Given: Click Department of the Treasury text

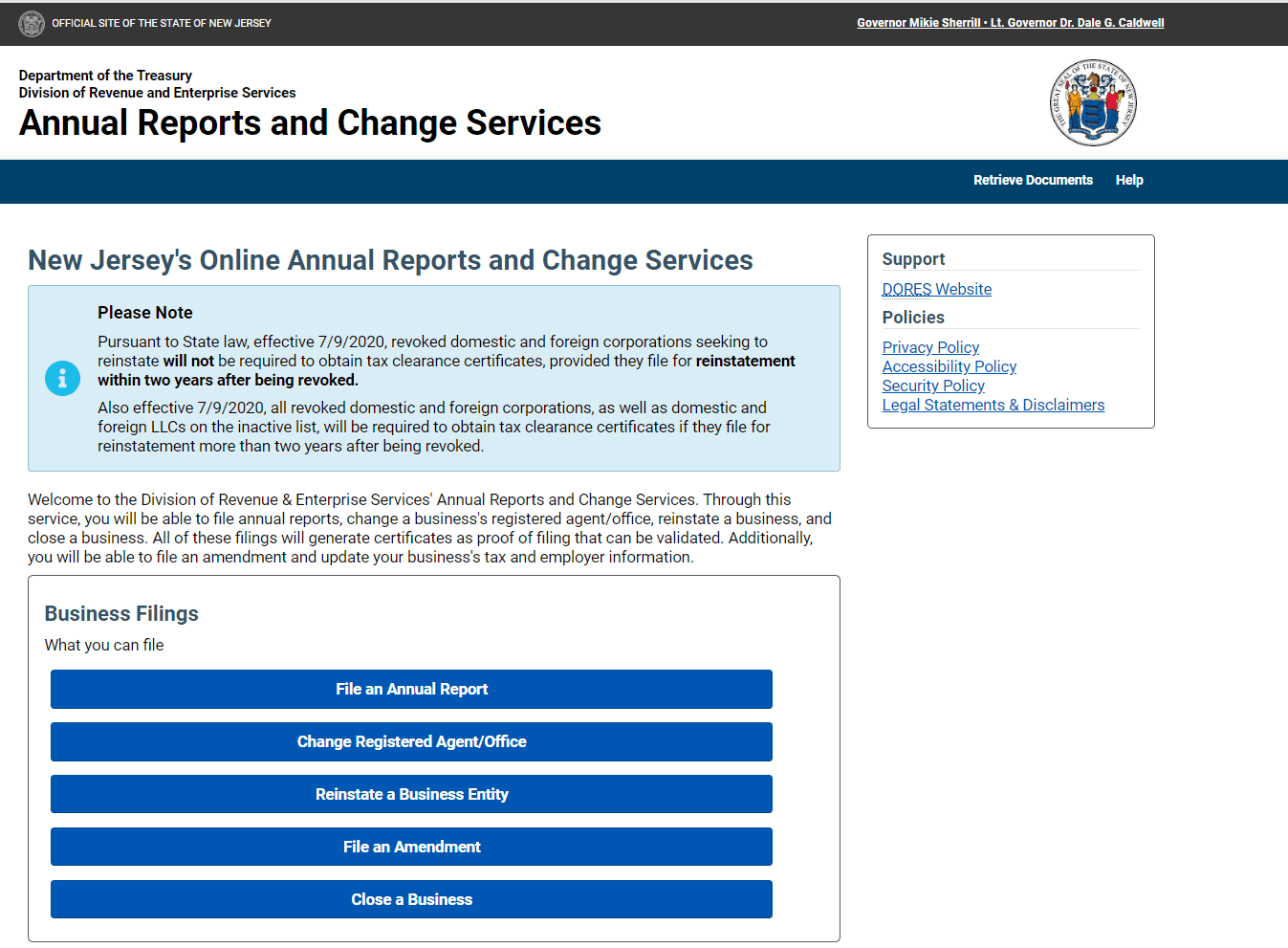Looking at the screenshot, I should coord(105,76).
